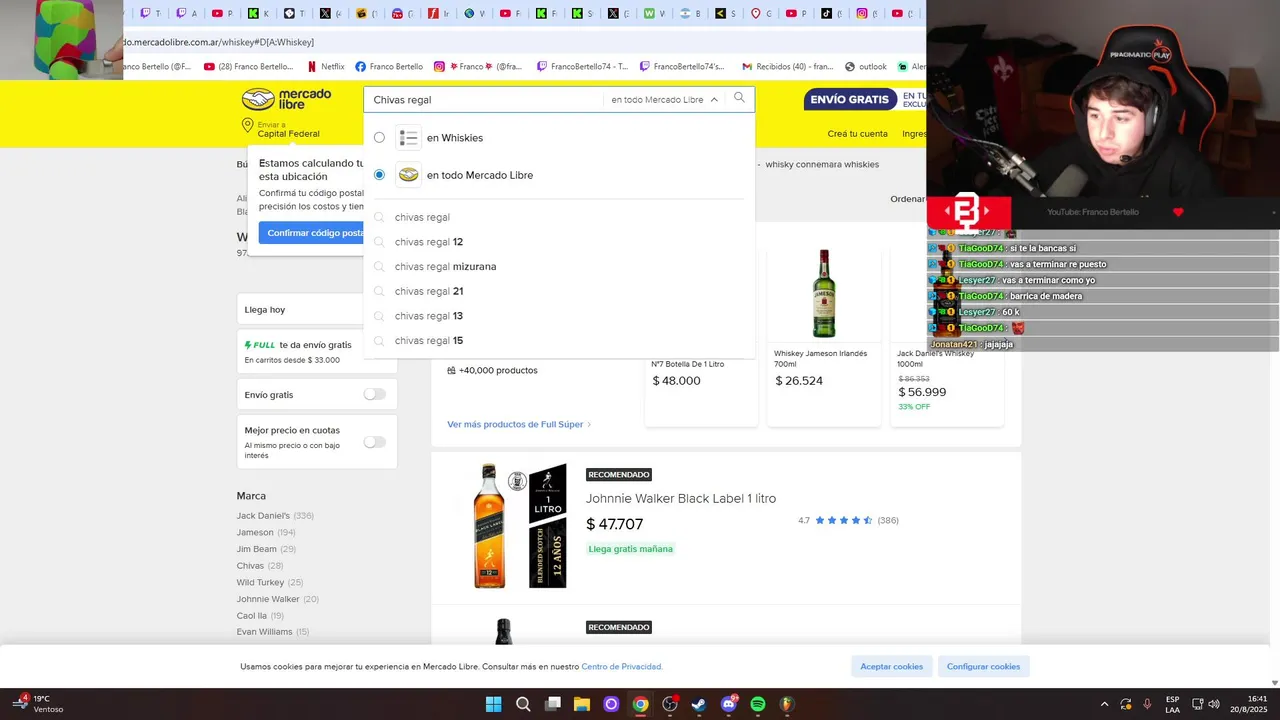Collapse the 'en todo Mercado Libre' search scope dropdown
This screenshot has height=720, width=1280.
(714, 100)
